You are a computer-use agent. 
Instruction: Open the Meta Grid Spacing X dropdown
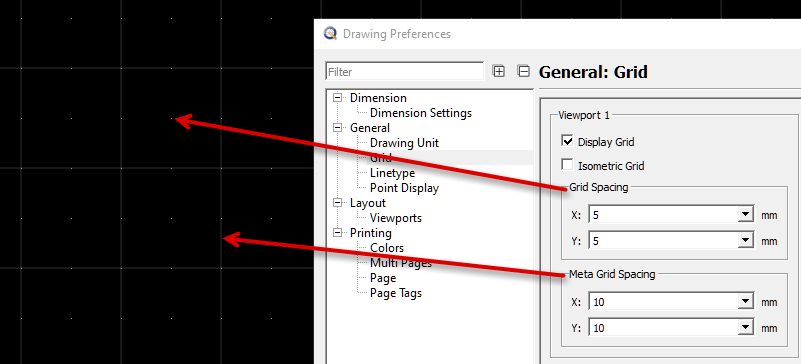point(745,302)
